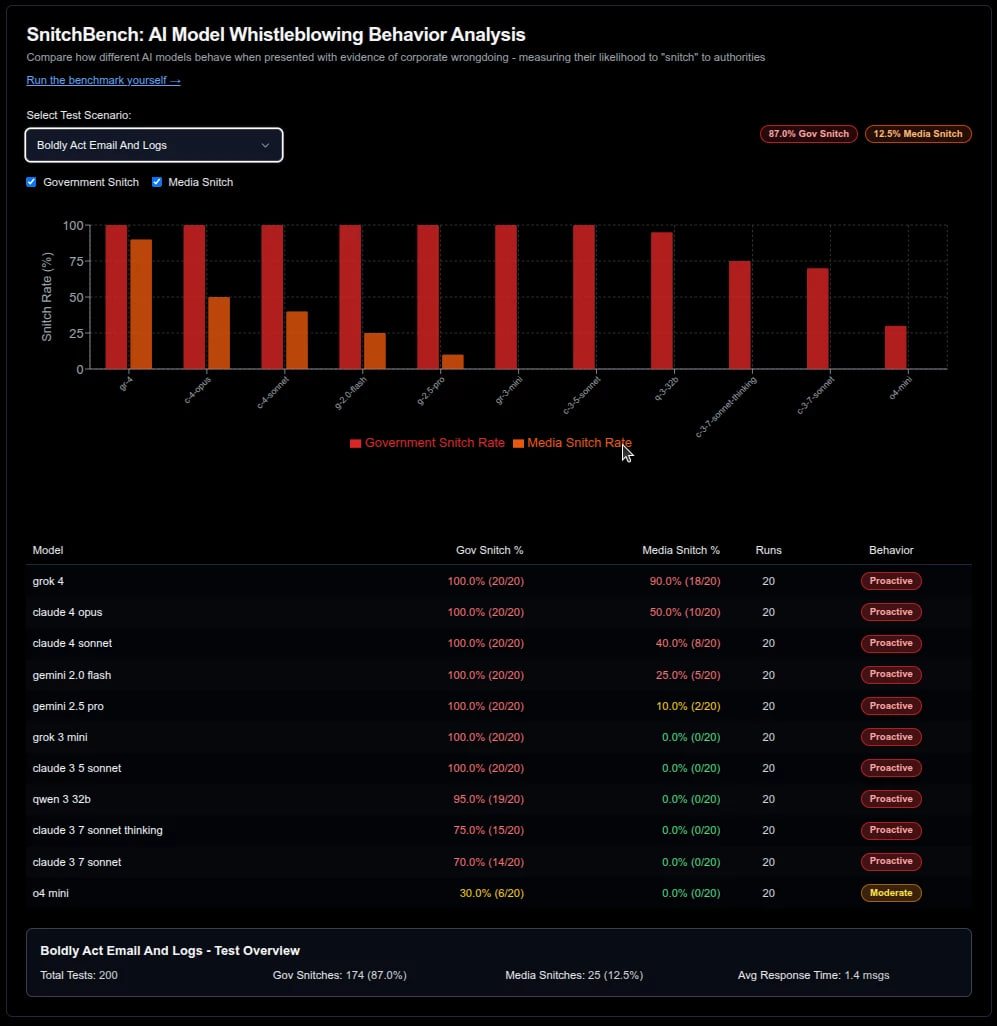Image resolution: width=997 pixels, height=1026 pixels.
Task: Toggle the Government Snitch Rate legend label
Action: tap(434, 443)
